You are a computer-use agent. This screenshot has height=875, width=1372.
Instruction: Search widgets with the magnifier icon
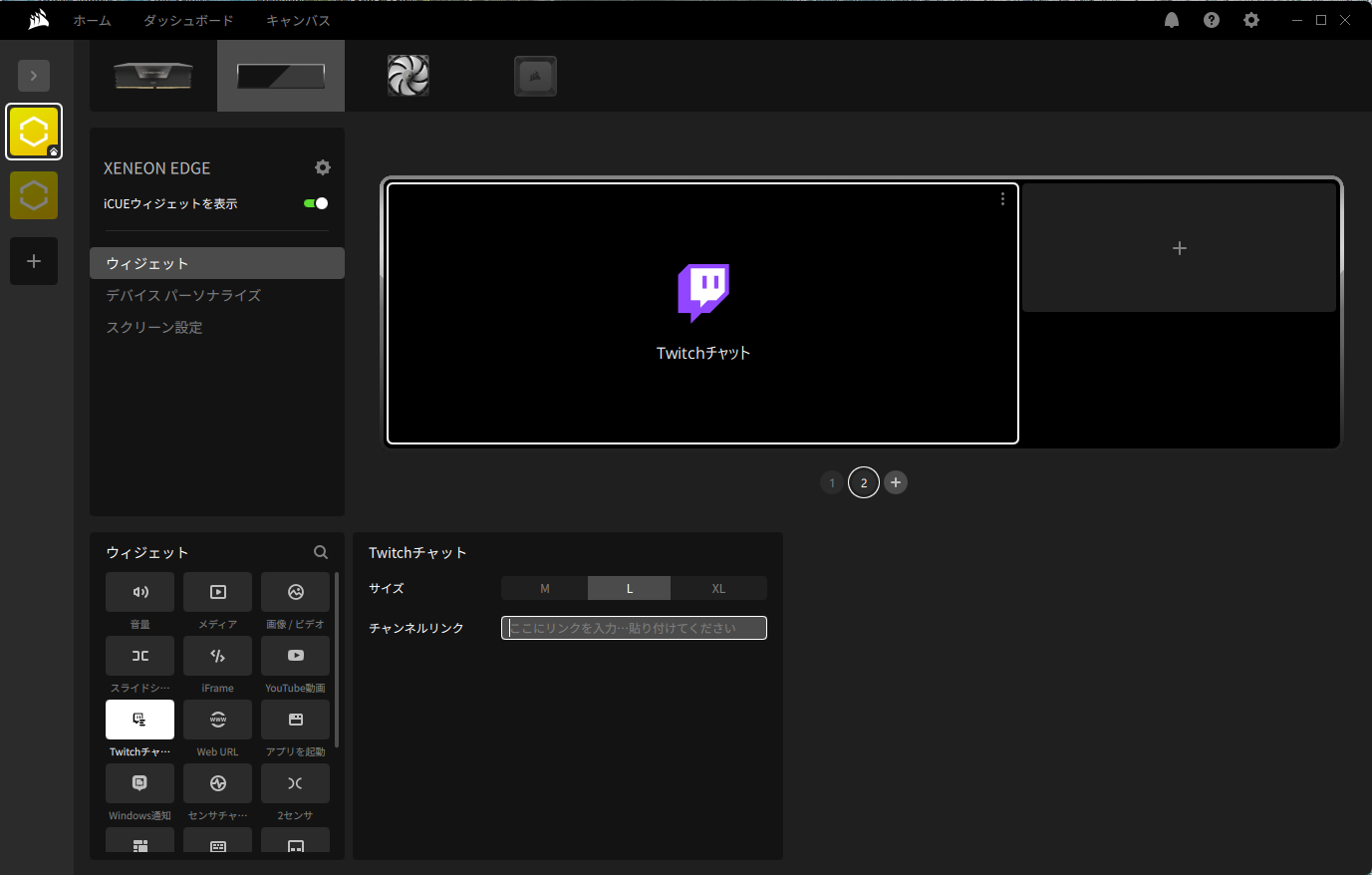(321, 552)
